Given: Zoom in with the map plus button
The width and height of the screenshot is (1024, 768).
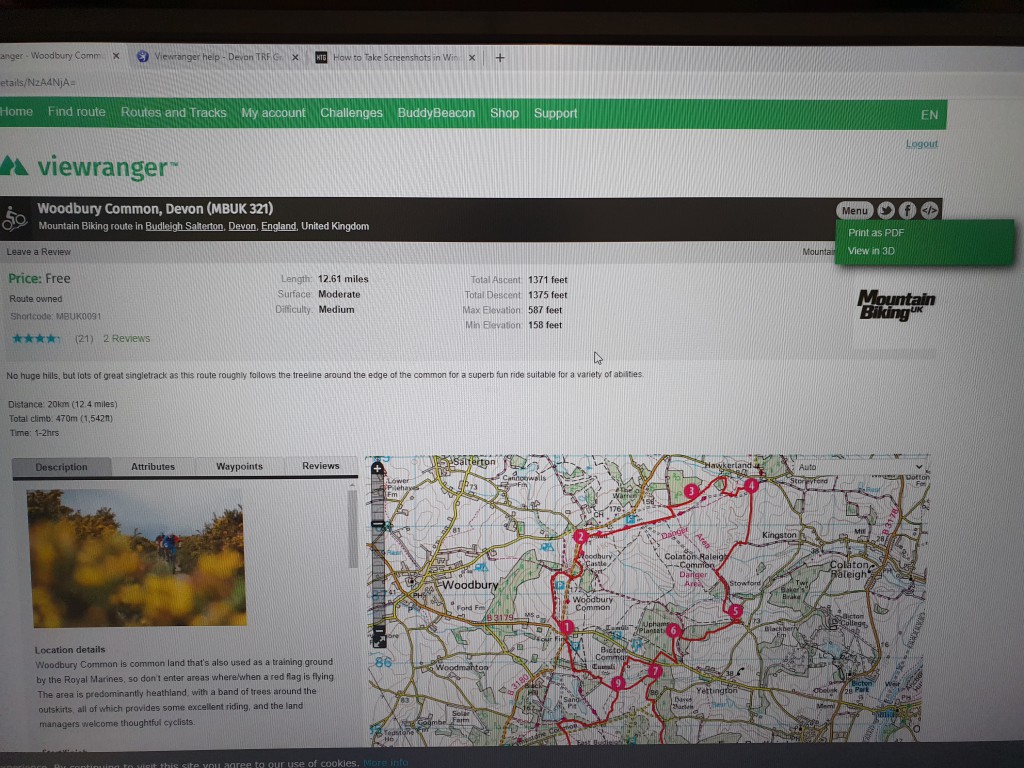Looking at the screenshot, I should pyautogui.click(x=377, y=468).
